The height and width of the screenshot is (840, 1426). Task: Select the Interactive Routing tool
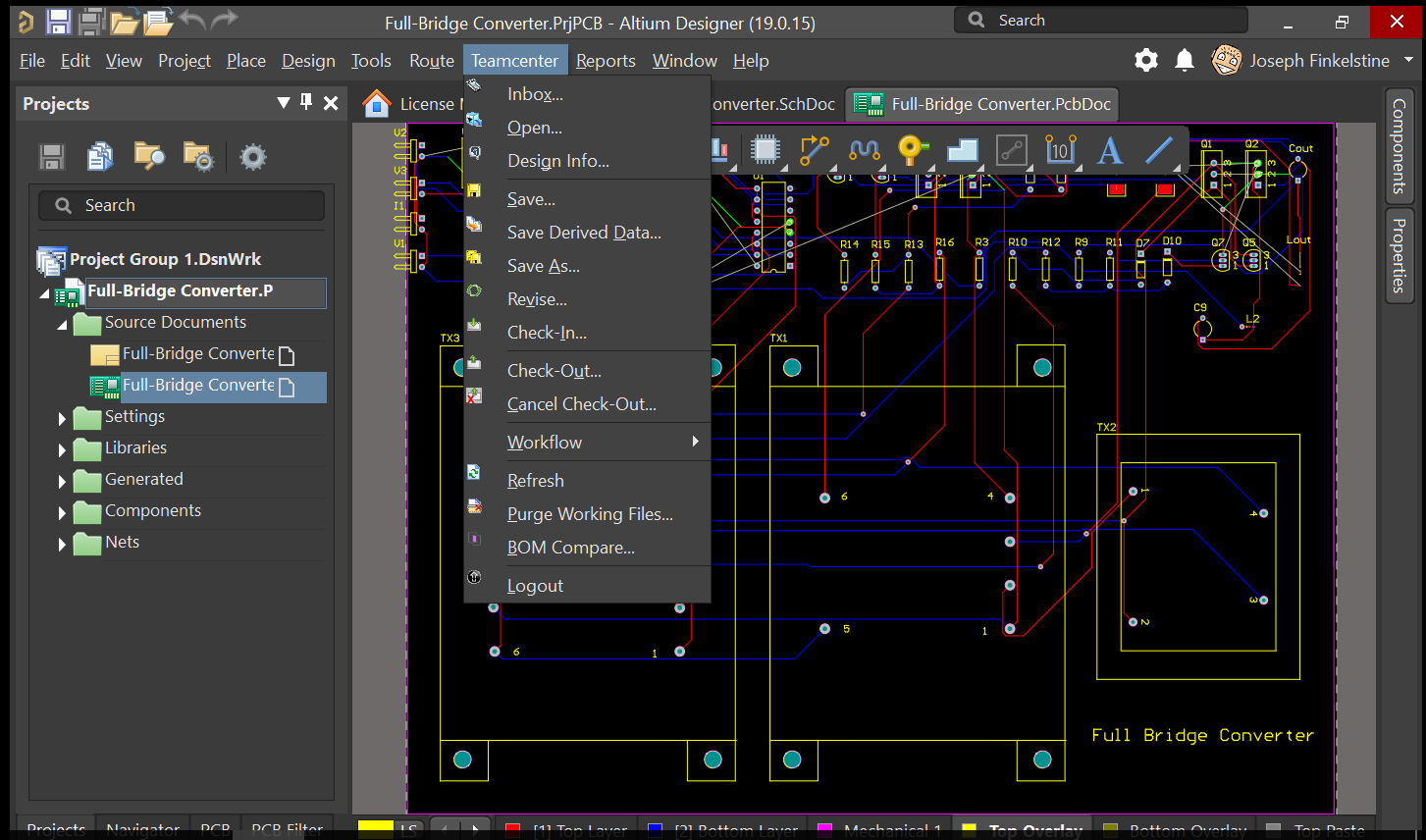pos(814,150)
